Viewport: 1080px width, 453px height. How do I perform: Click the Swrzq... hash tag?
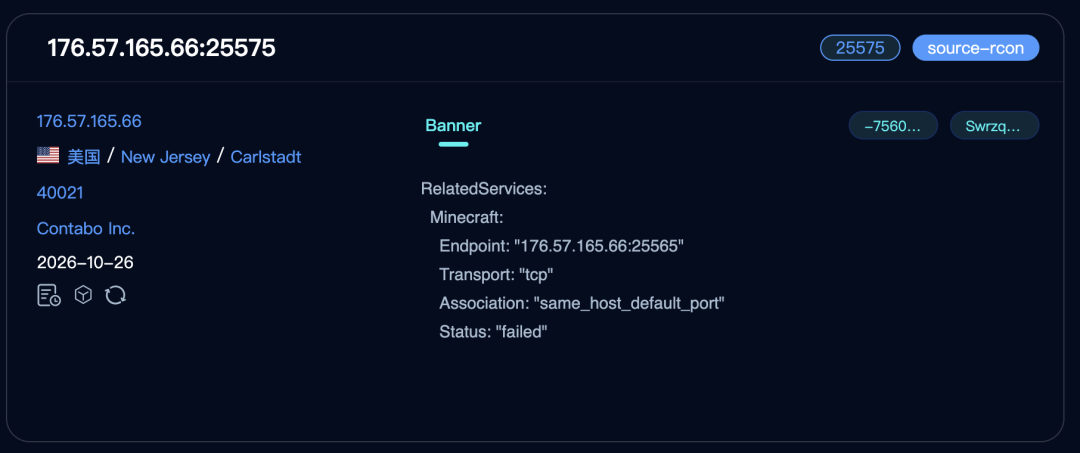994,125
